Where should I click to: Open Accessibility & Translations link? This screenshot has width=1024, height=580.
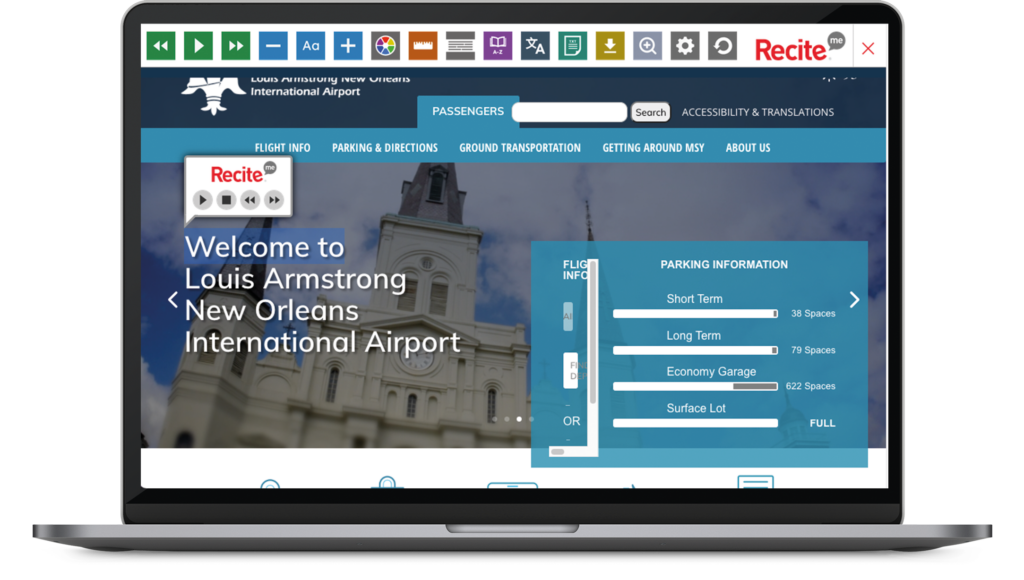758,112
